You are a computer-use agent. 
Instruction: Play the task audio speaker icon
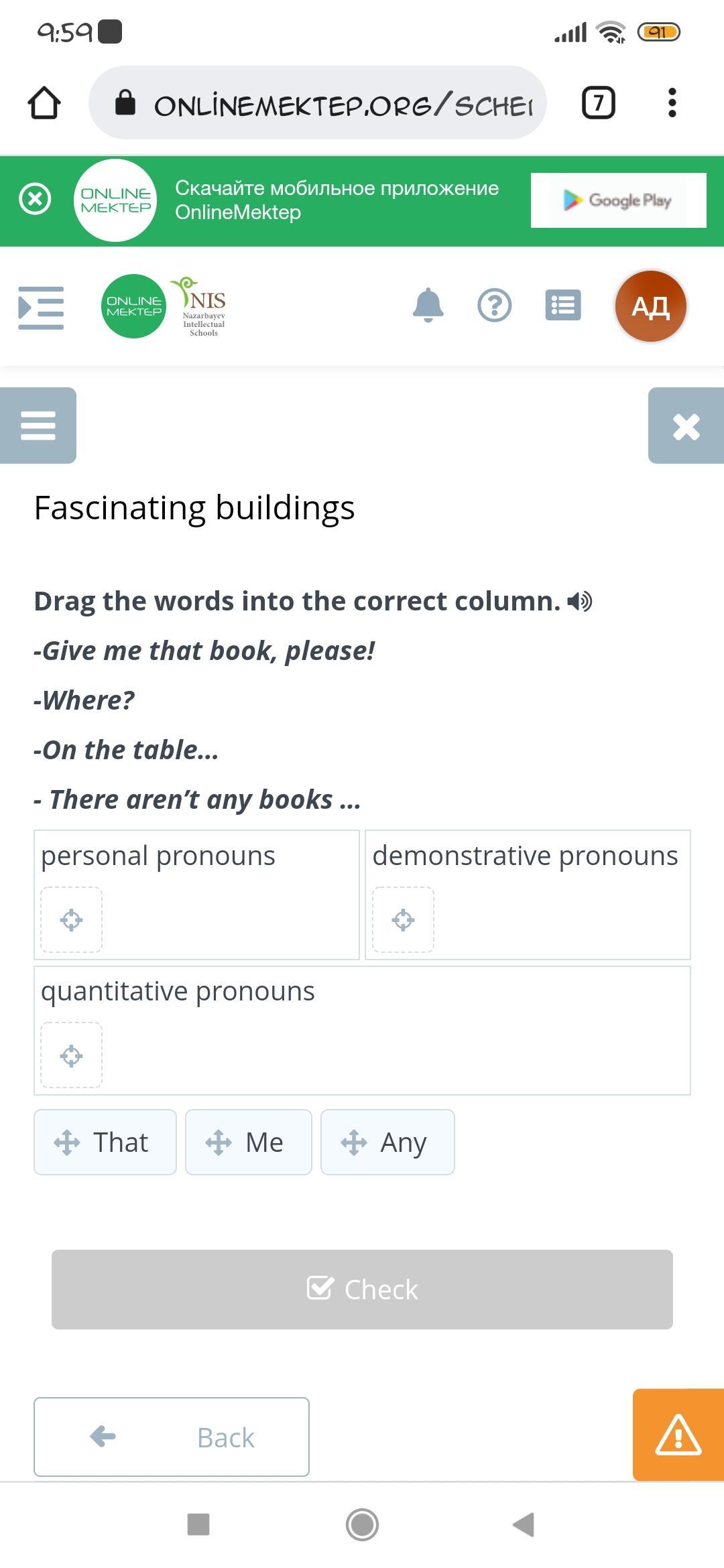tap(580, 602)
